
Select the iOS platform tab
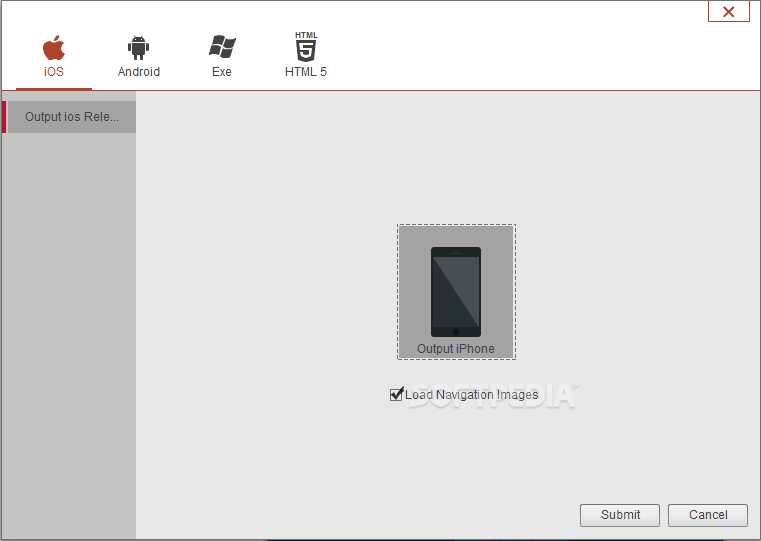coord(54,57)
